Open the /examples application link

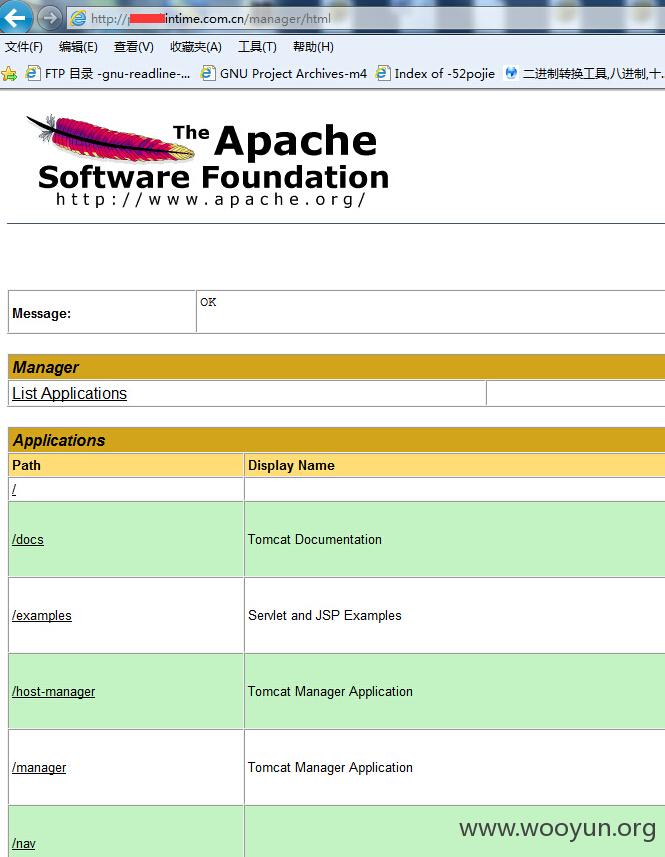pos(42,615)
